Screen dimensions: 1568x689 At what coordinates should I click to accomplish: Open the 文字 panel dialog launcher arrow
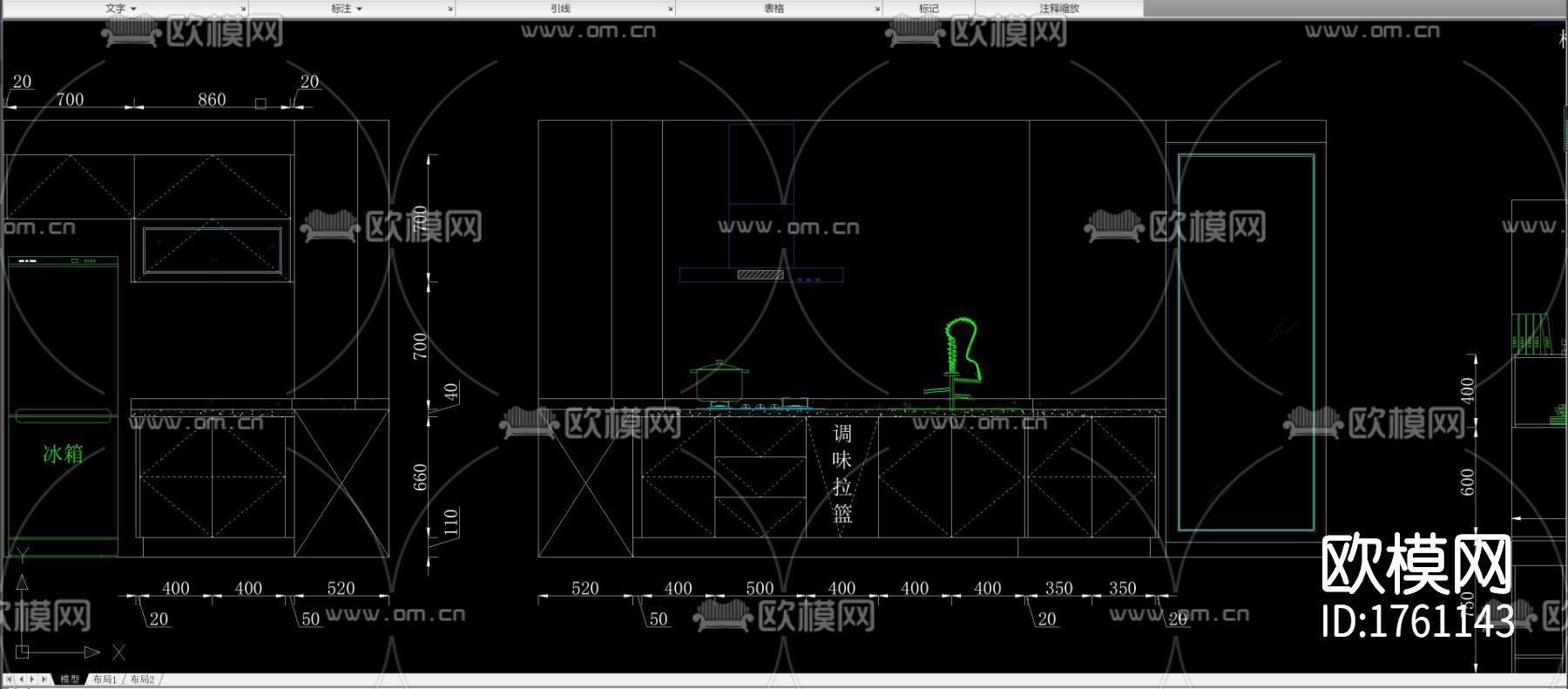pyautogui.click(x=243, y=9)
